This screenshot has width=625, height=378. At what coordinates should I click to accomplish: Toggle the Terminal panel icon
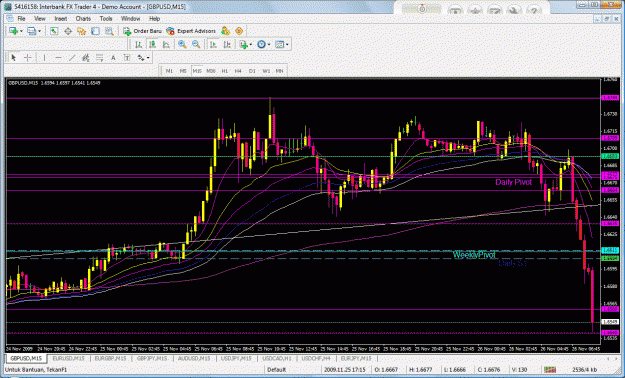[95, 31]
